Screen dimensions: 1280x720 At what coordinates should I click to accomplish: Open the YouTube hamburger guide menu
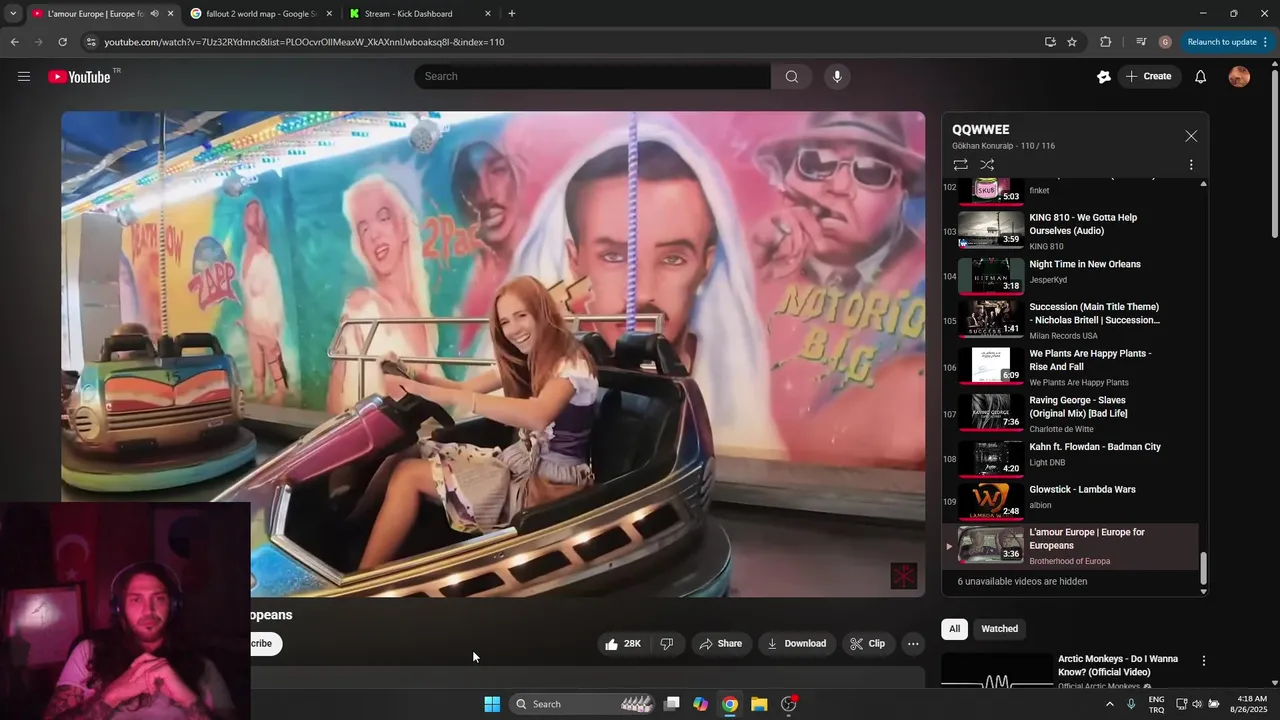(24, 76)
